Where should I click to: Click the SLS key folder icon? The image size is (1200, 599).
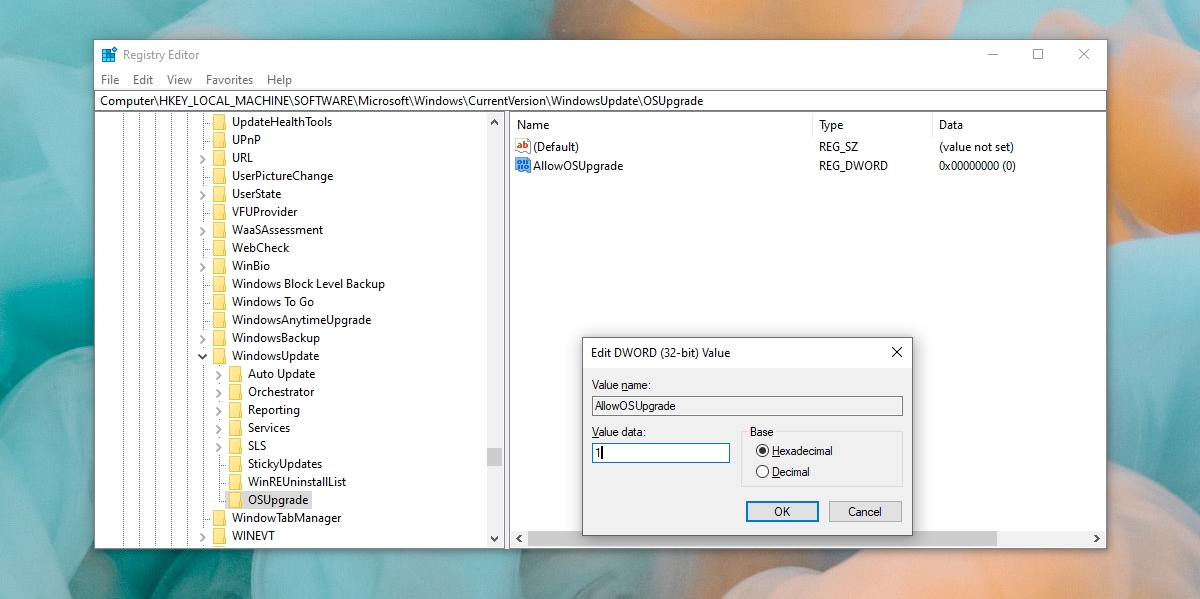(234, 445)
